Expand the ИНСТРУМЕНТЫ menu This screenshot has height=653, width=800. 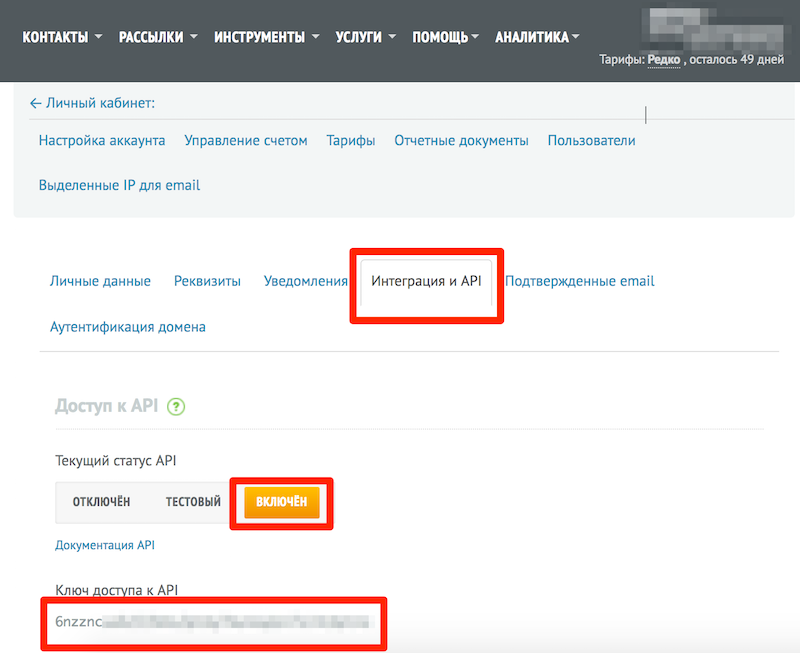pyautogui.click(x=266, y=37)
